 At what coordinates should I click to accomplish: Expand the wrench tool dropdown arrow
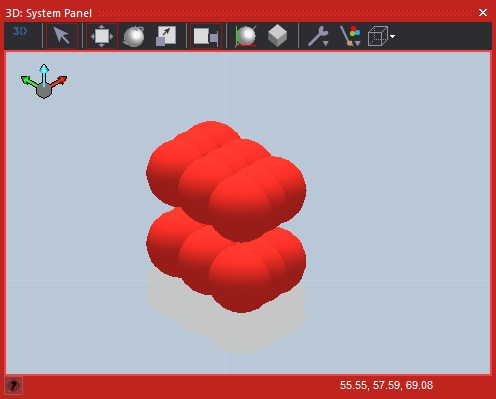point(326,43)
